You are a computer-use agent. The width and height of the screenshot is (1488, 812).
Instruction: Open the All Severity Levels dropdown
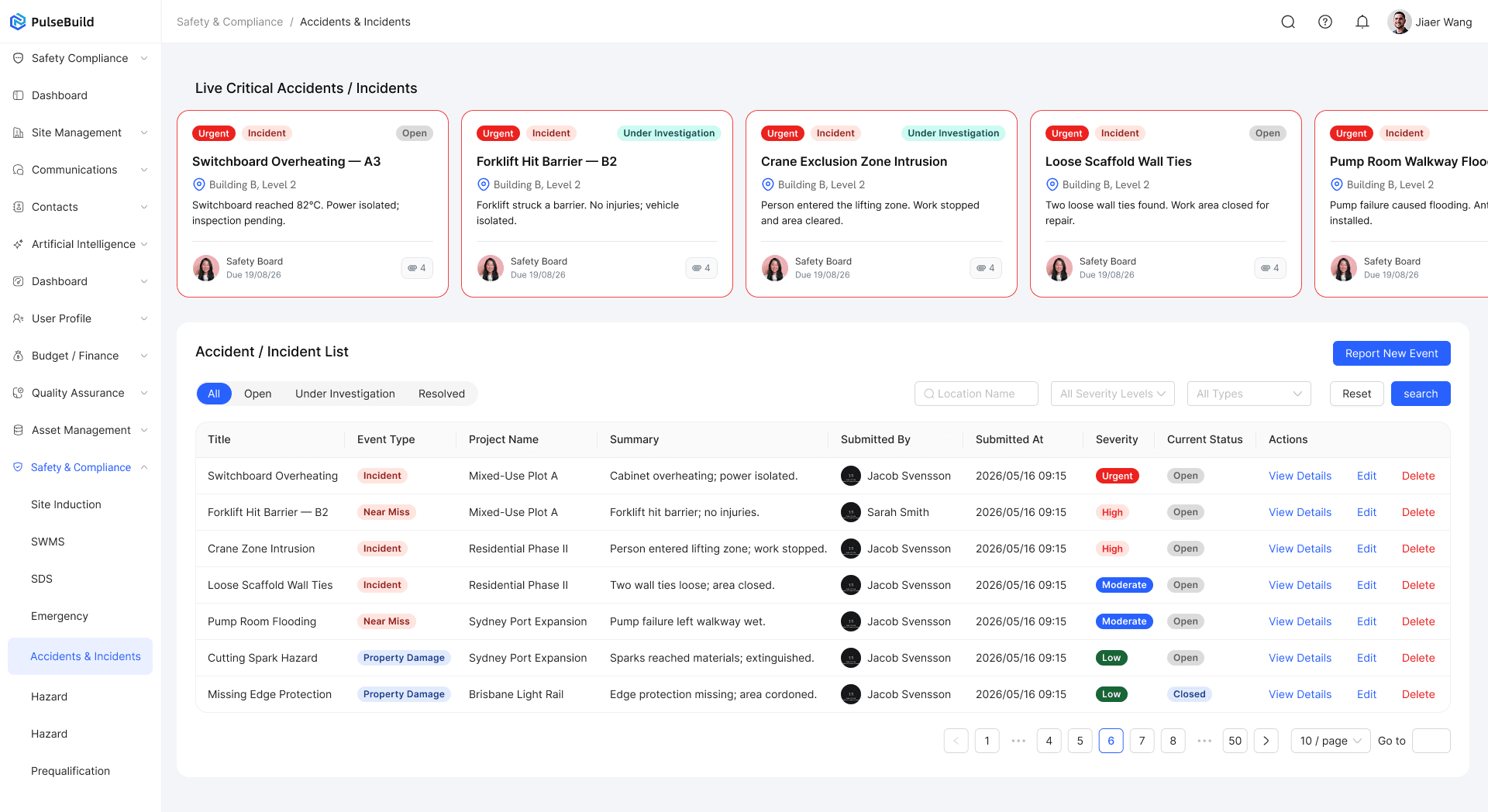(x=1113, y=394)
